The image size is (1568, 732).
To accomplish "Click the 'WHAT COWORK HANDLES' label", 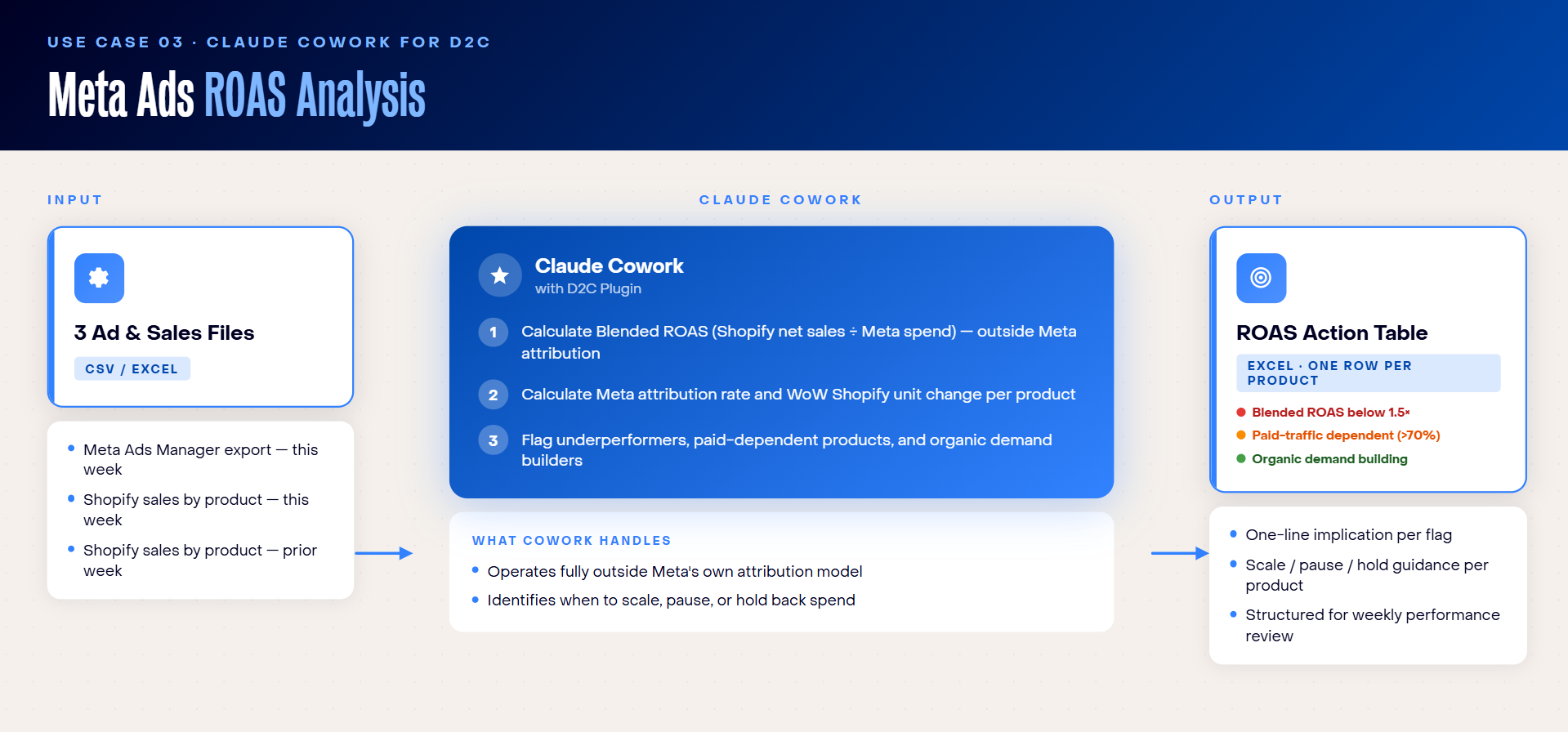I will tap(572, 541).
